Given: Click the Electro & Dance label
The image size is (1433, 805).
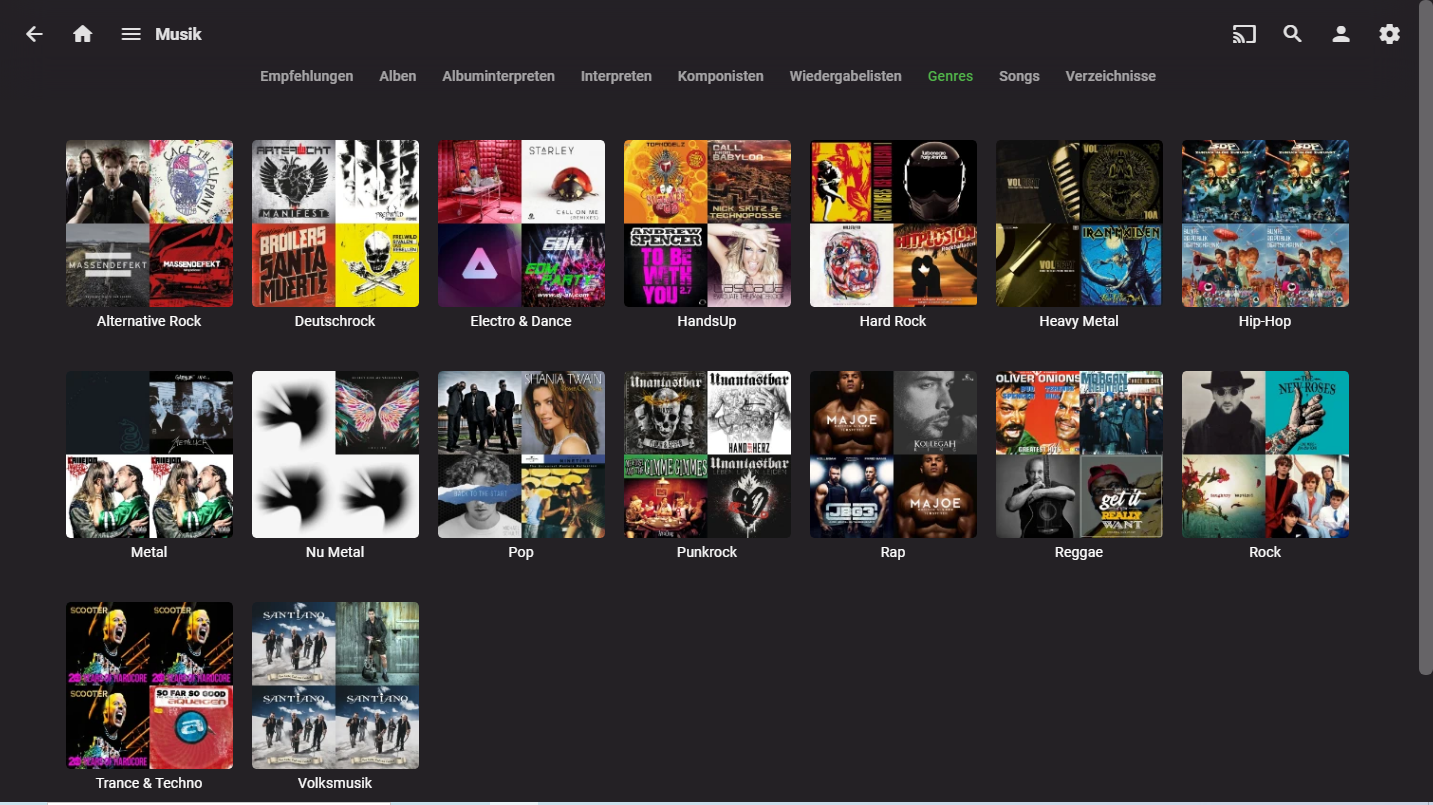Looking at the screenshot, I should coord(521,321).
